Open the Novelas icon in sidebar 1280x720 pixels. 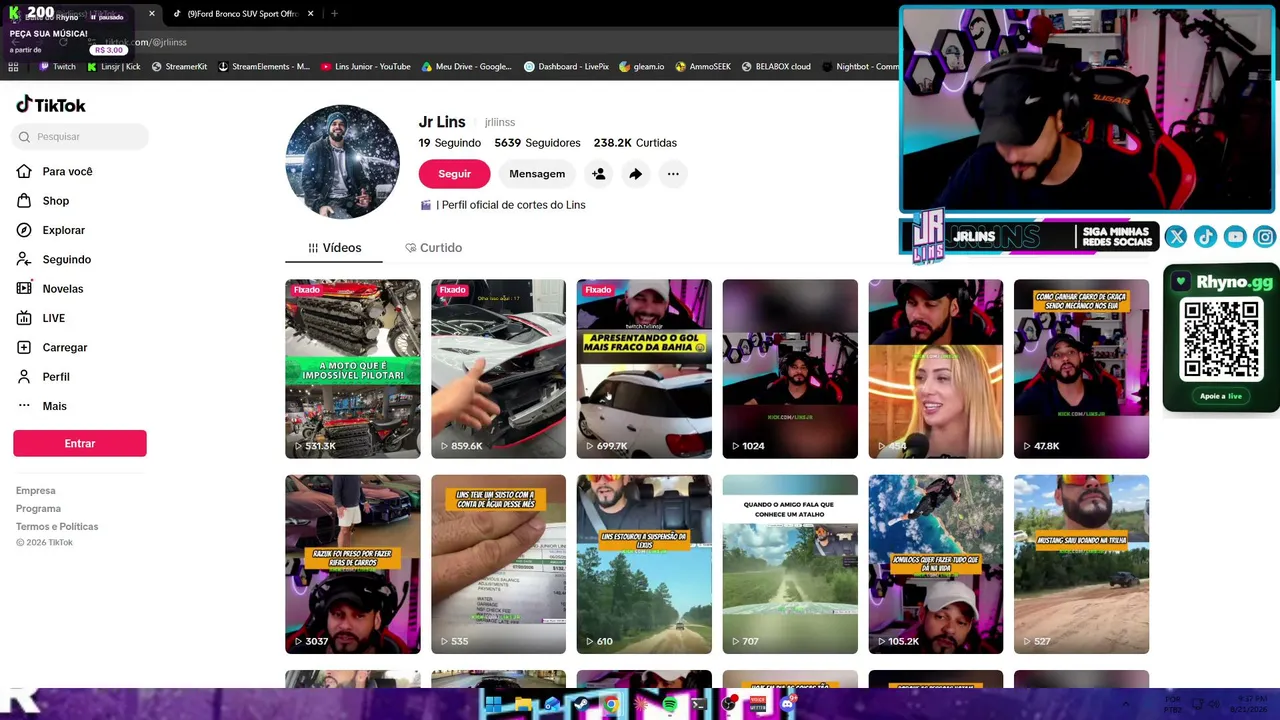pyautogui.click(x=24, y=289)
